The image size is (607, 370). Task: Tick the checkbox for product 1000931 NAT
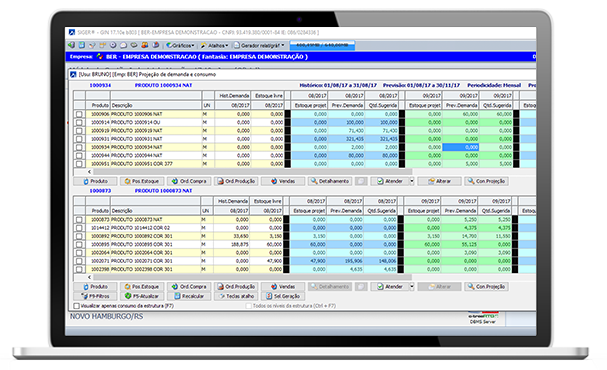tap(79, 139)
